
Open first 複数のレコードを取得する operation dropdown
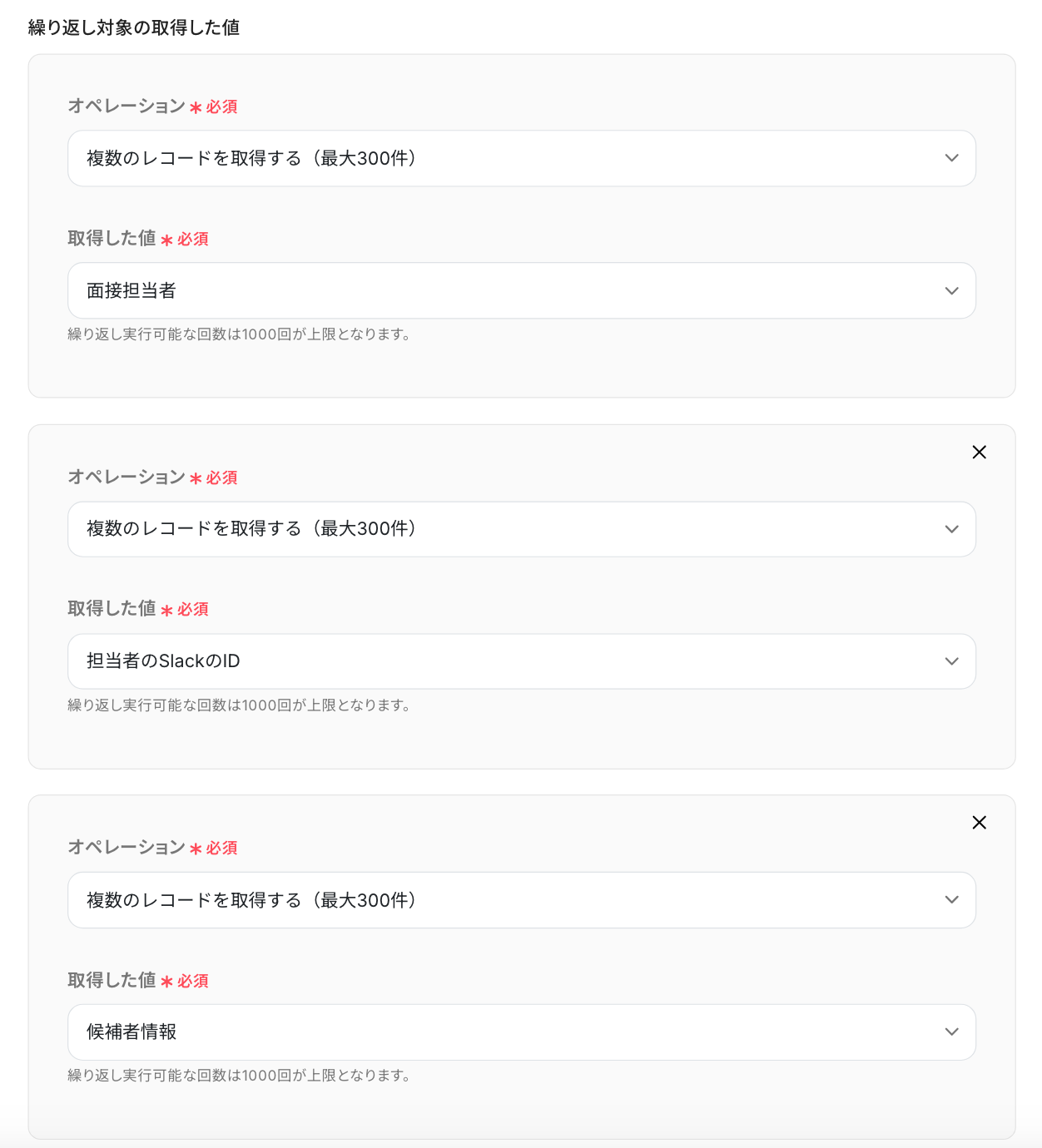click(x=522, y=158)
